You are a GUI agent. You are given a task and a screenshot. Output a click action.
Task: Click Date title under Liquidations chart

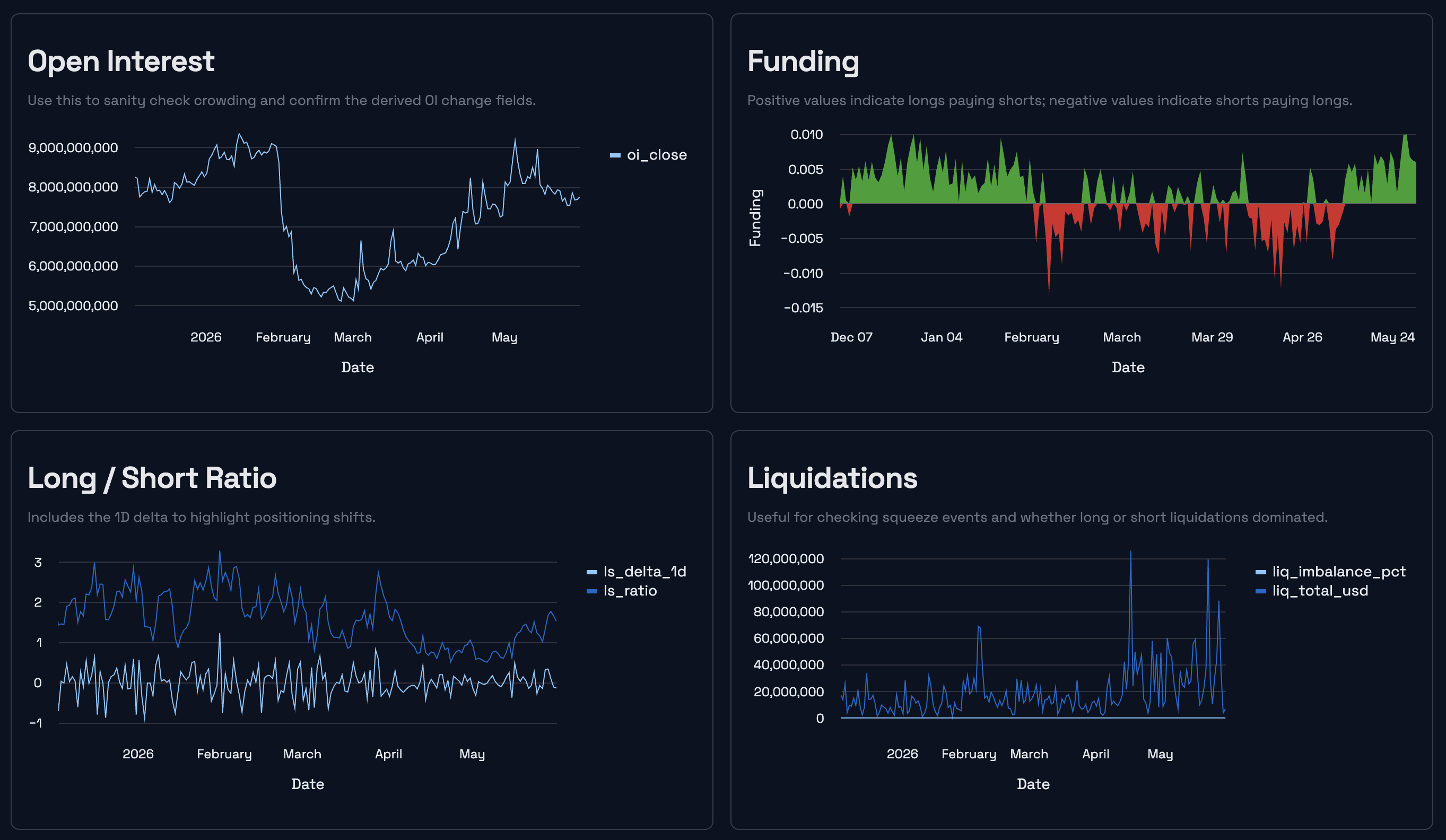click(1033, 784)
